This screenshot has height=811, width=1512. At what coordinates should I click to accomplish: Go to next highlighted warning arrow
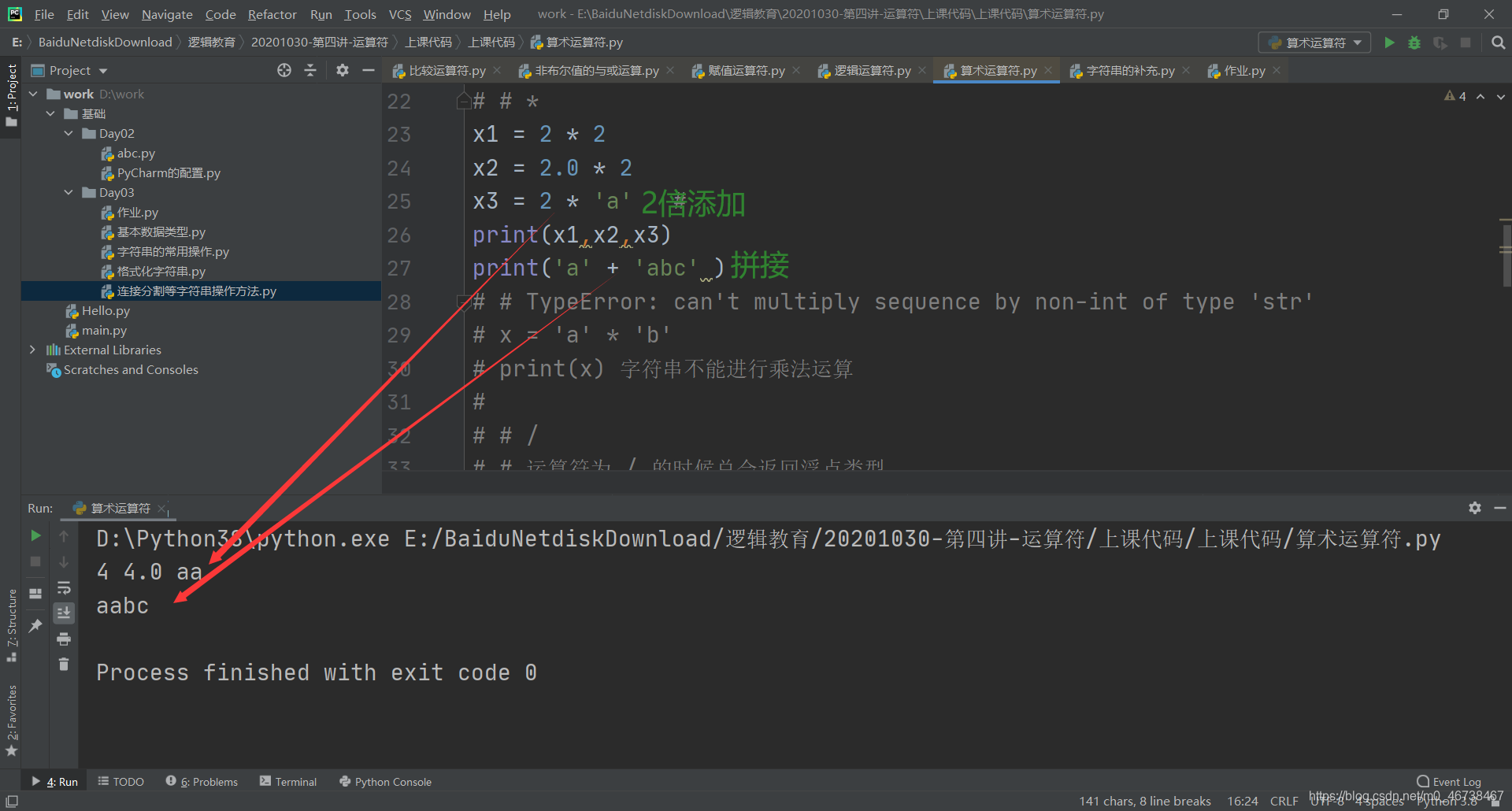pyautogui.click(x=1500, y=96)
